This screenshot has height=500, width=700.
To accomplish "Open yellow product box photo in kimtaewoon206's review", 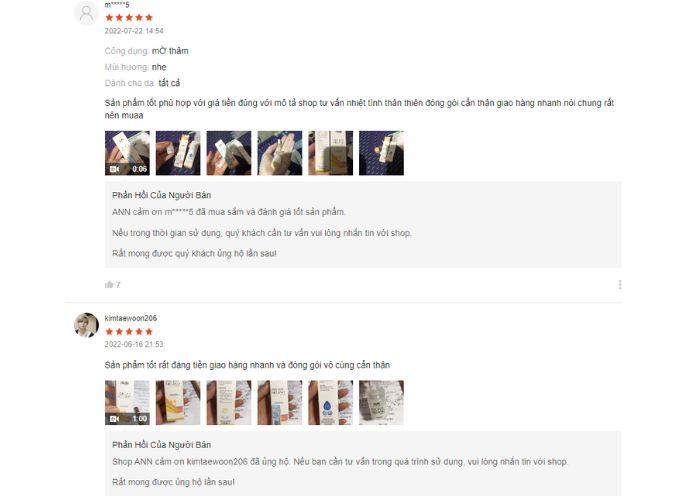I will coord(178,402).
